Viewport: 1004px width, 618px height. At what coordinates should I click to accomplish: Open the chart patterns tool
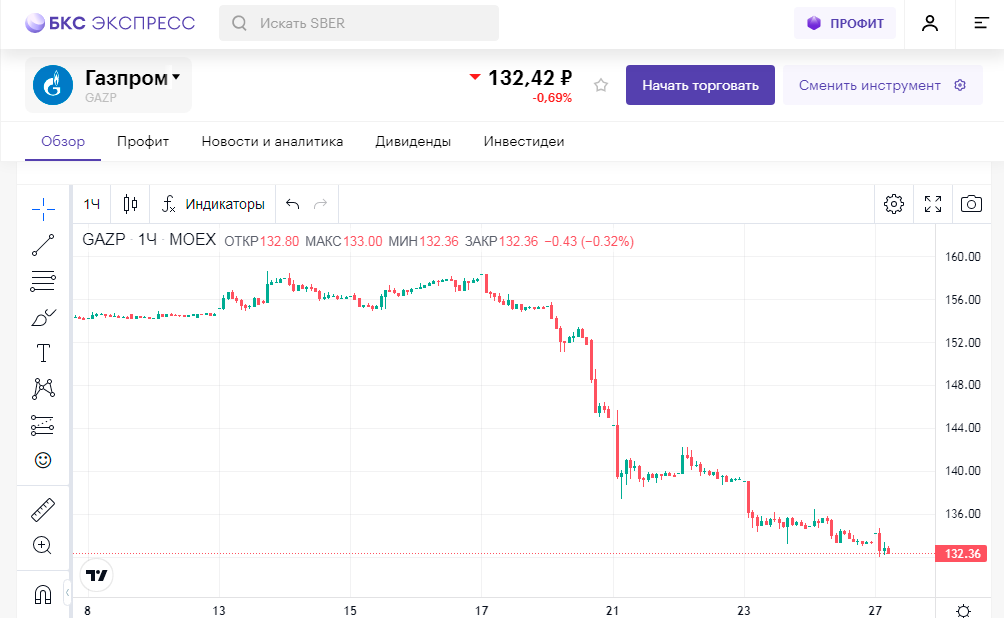pyautogui.click(x=43, y=388)
